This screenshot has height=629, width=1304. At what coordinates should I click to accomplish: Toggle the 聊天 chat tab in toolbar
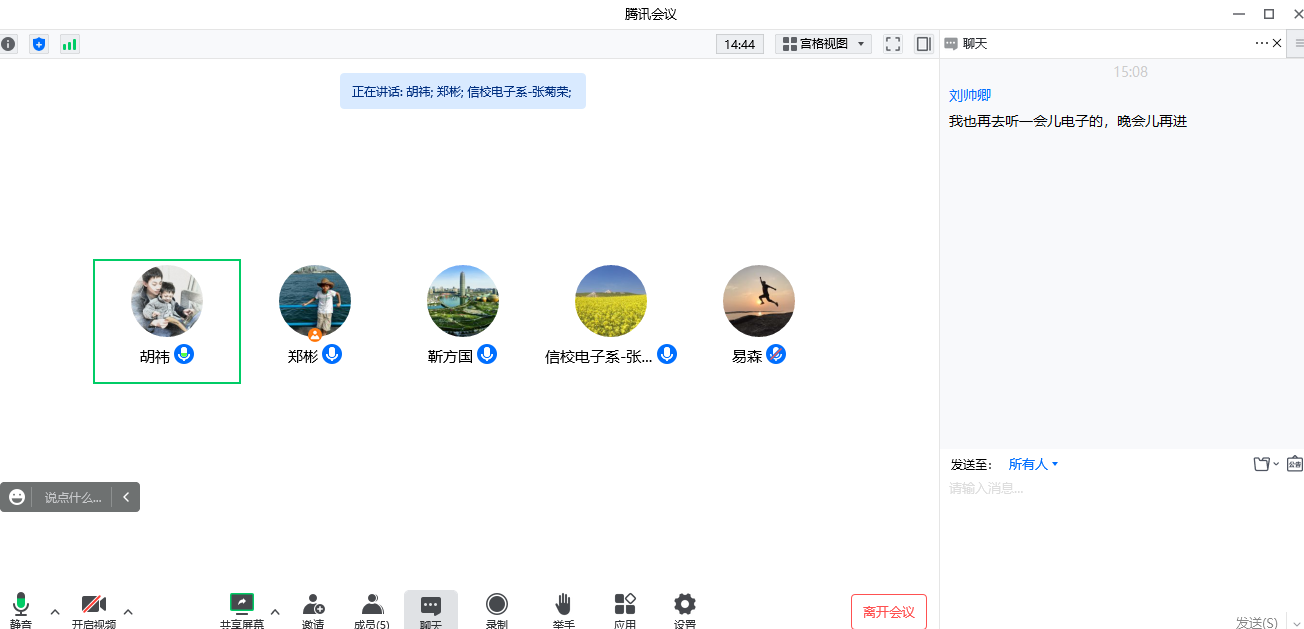[x=431, y=608]
